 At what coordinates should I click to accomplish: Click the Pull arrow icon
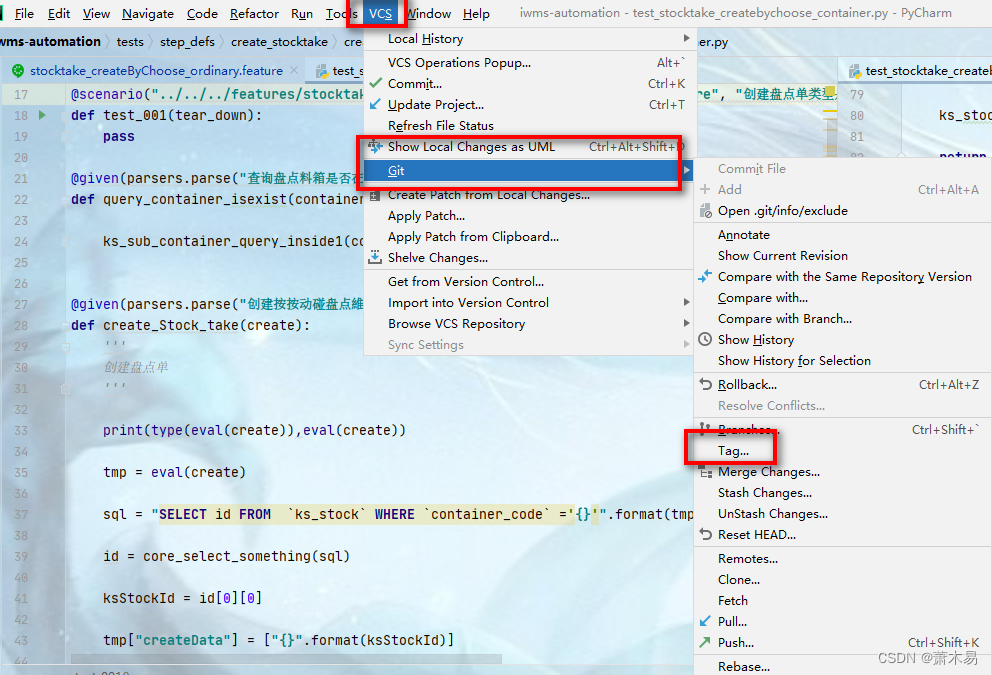tap(705, 621)
